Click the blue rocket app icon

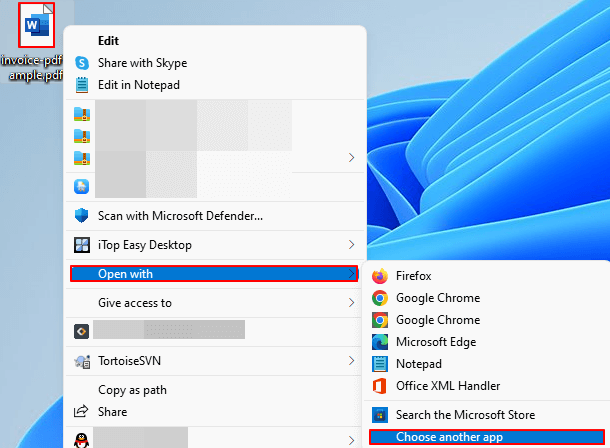[x=81, y=187]
